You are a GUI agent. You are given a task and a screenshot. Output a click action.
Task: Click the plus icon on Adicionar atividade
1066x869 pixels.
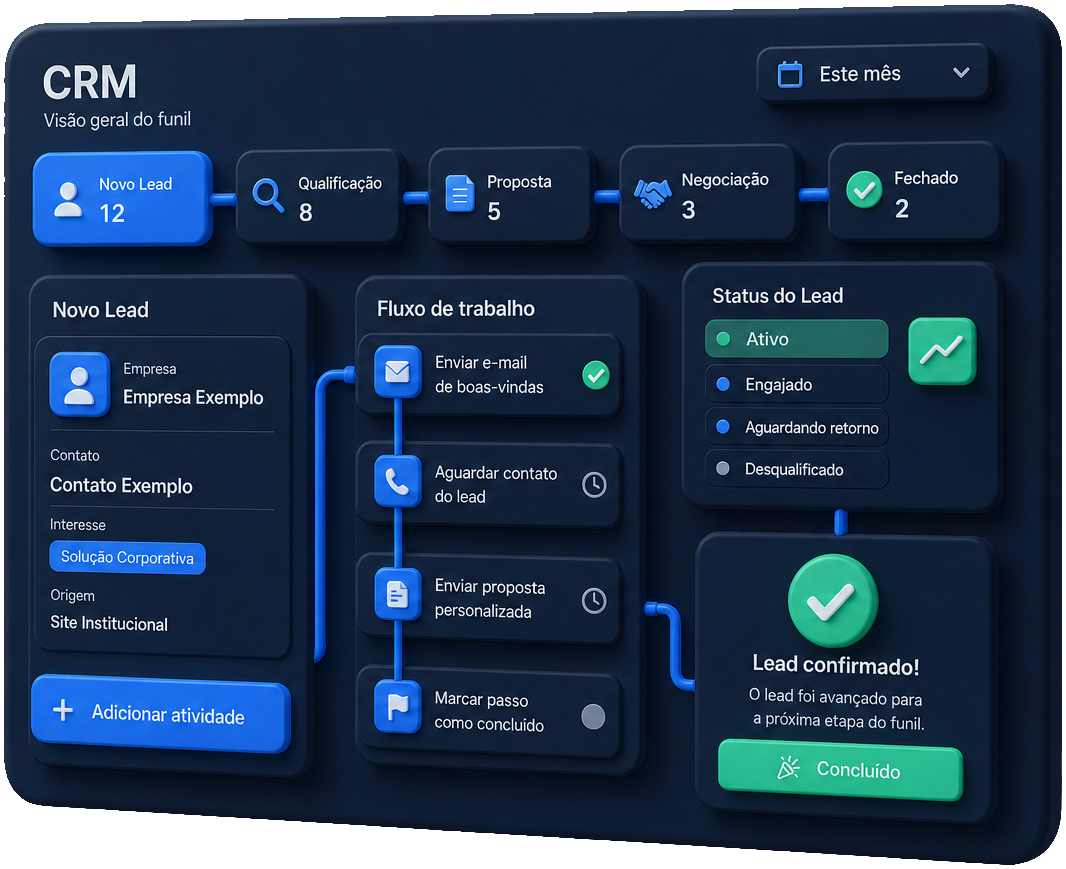coord(63,710)
